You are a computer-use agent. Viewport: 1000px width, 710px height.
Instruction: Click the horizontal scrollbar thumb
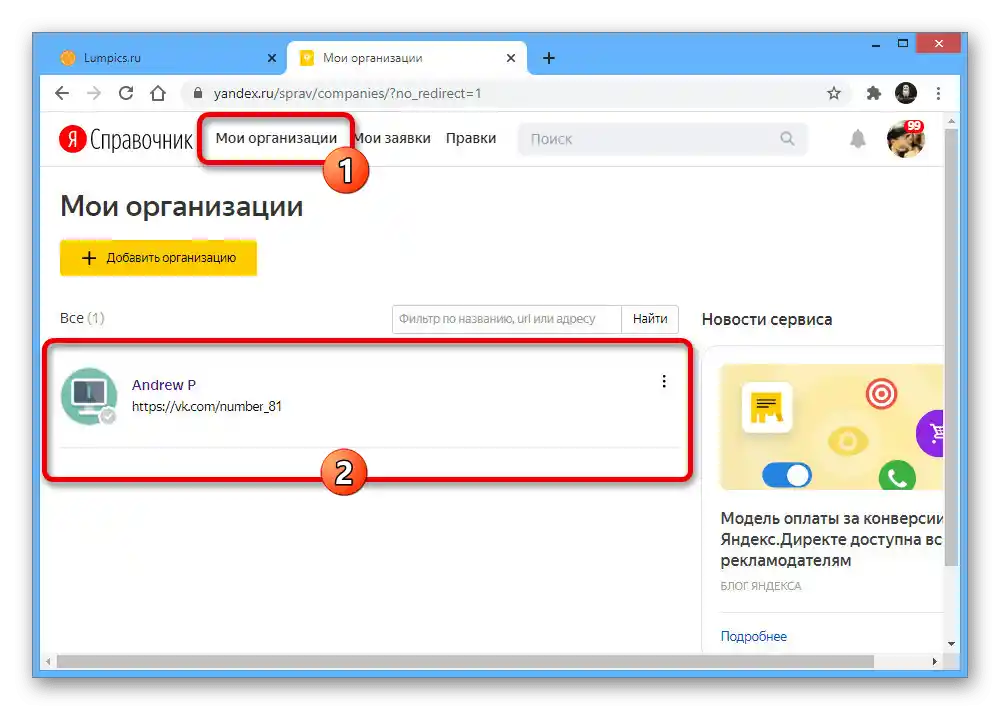click(x=465, y=662)
